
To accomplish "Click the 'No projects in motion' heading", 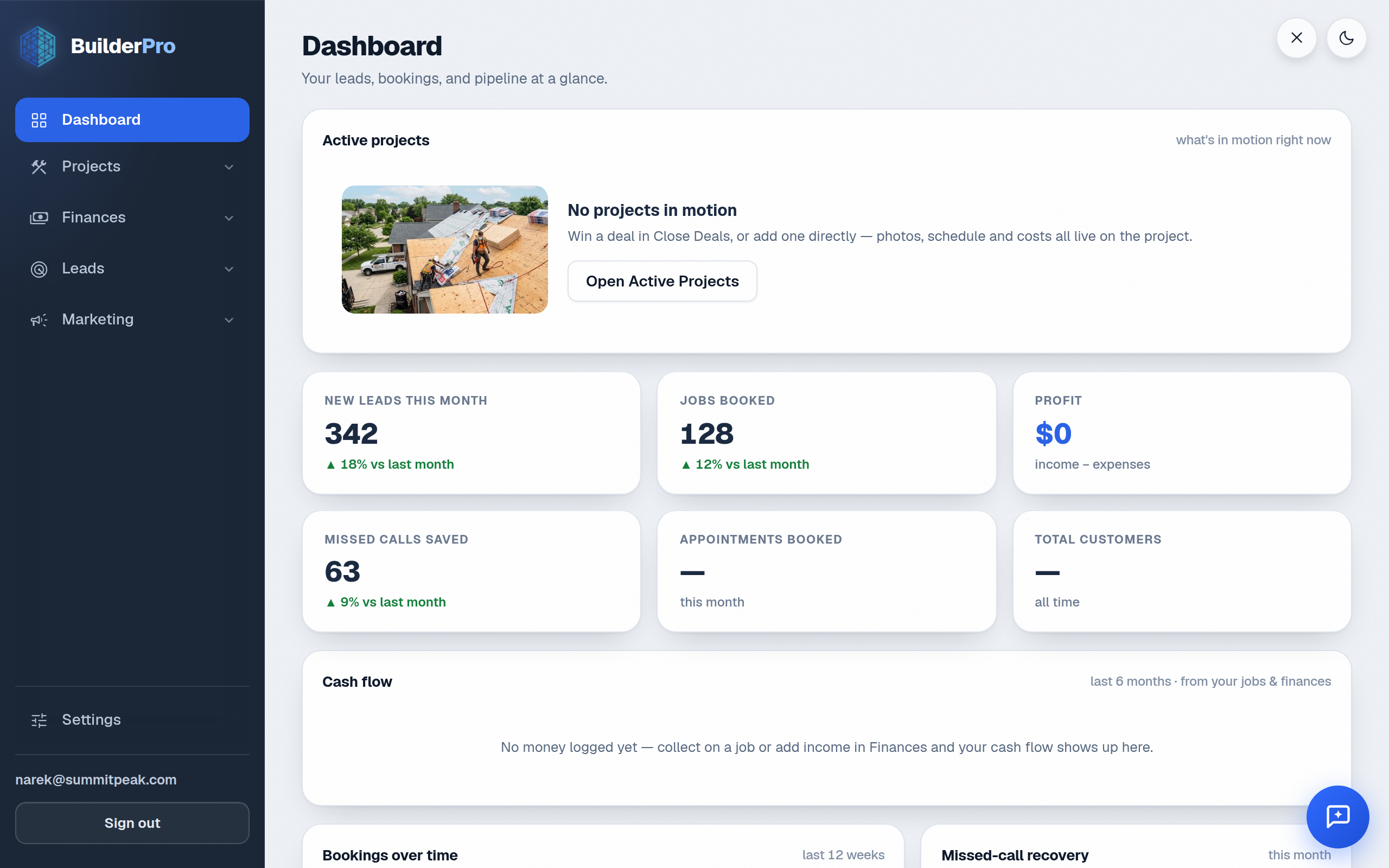I will point(652,210).
